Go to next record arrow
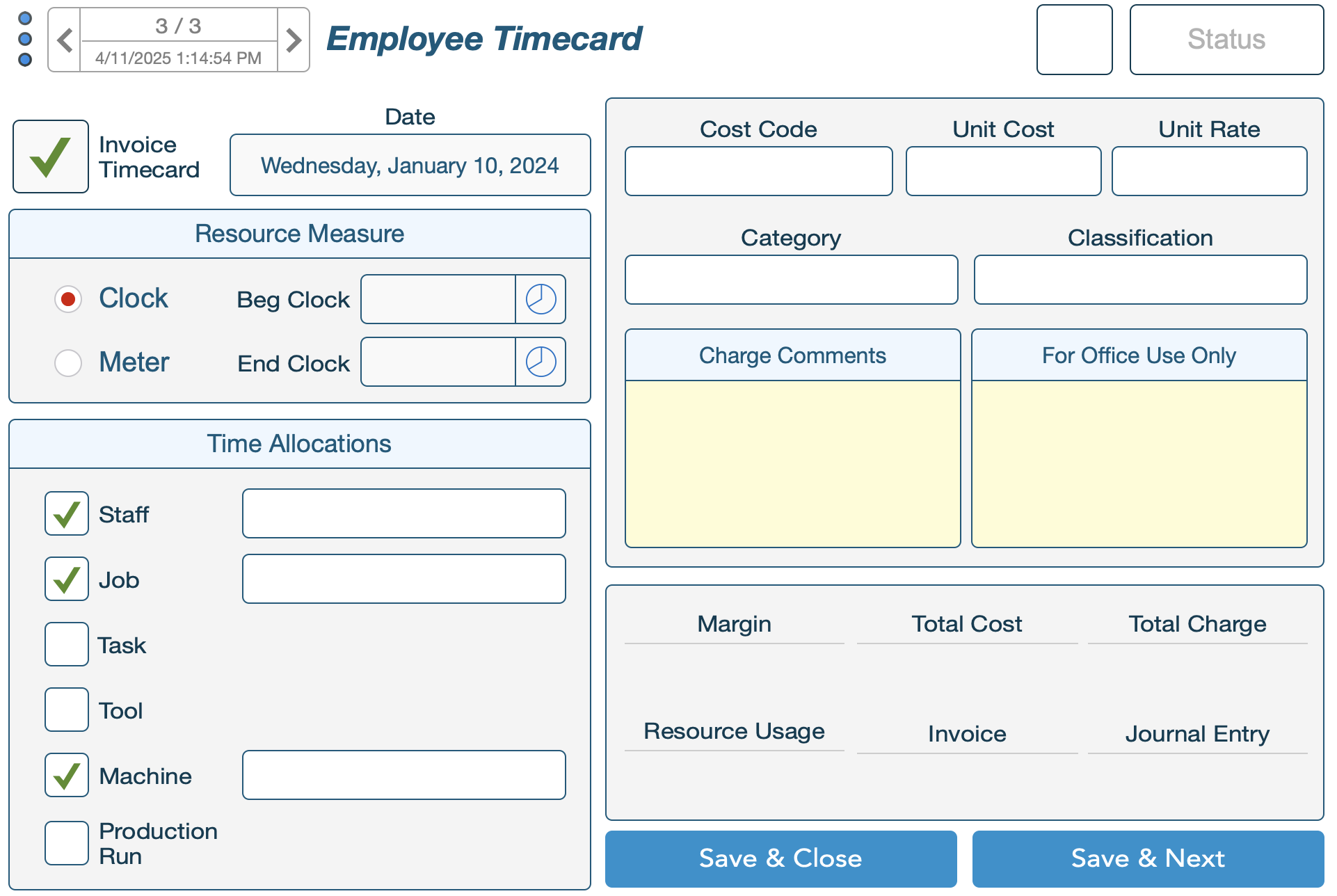Viewport: 1337px width, 896px height. click(x=294, y=40)
